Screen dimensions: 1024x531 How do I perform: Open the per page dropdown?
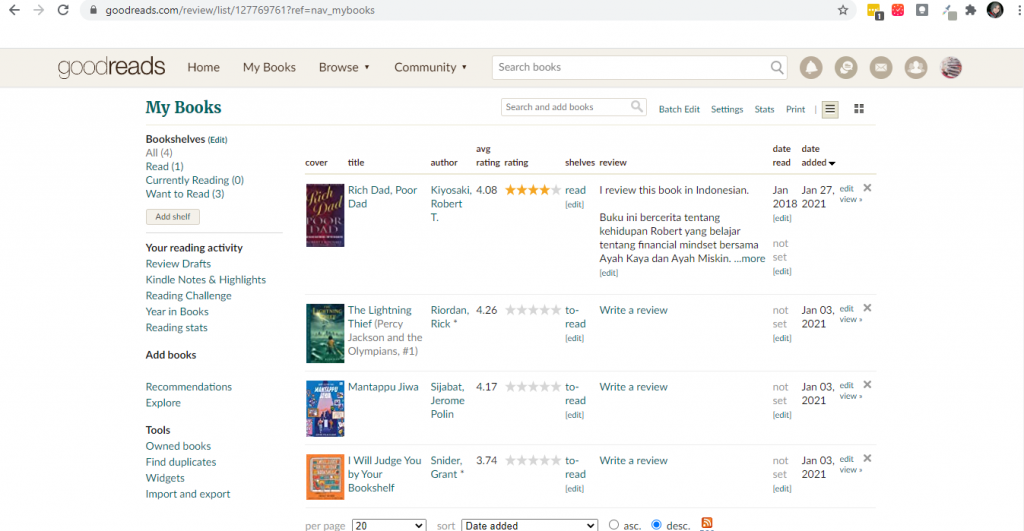(389, 526)
